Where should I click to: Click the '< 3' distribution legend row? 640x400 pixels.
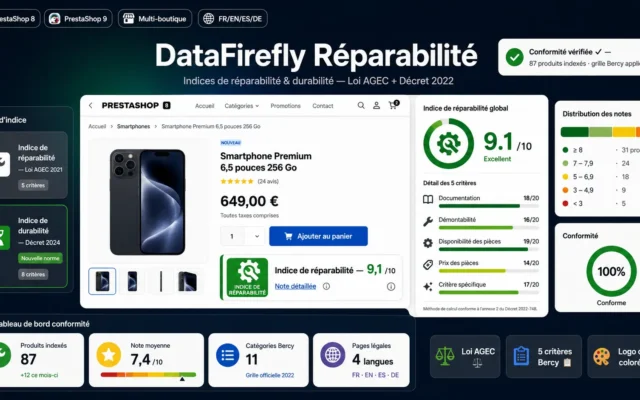coord(596,203)
